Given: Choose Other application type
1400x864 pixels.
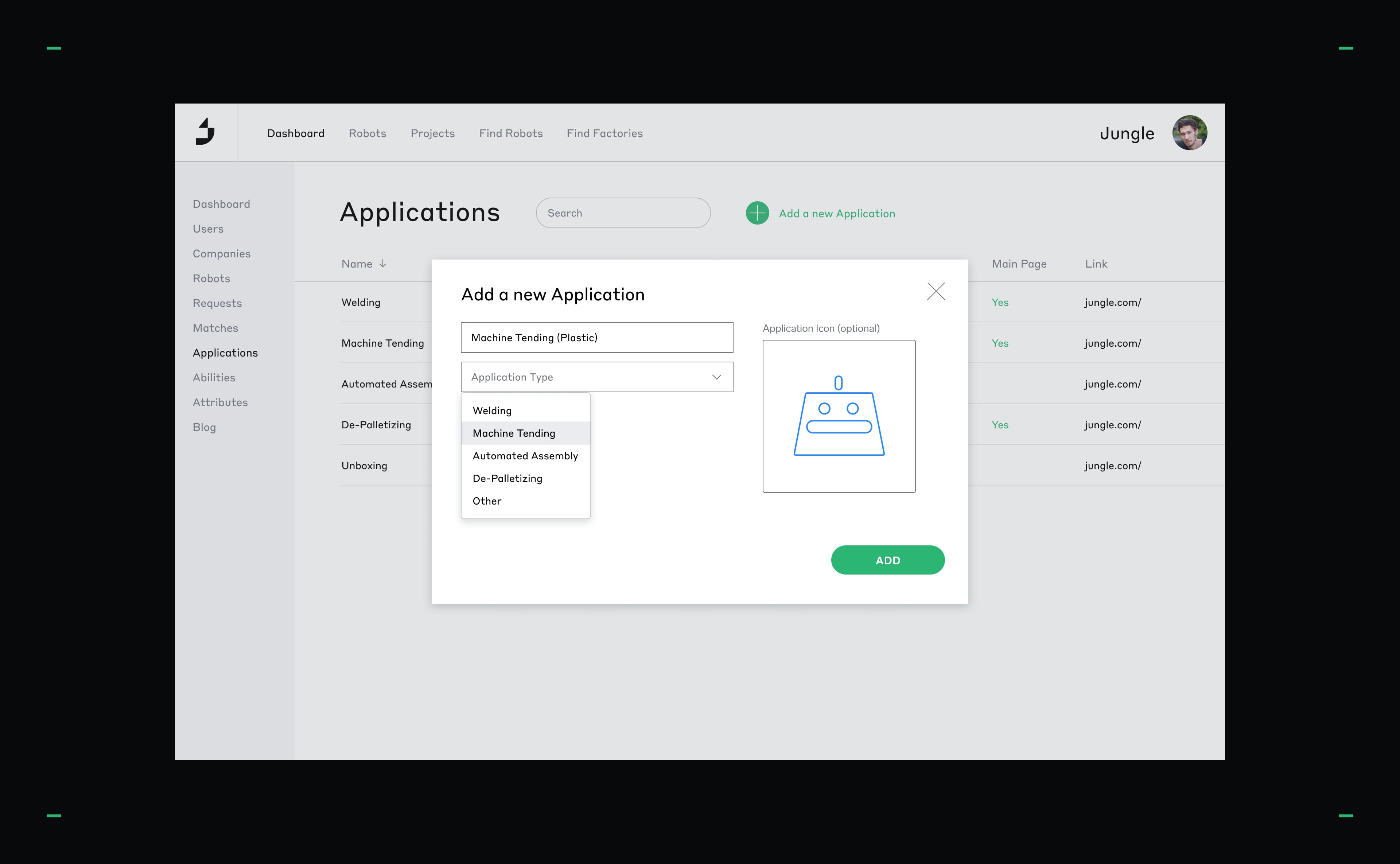Looking at the screenshot, I should tap(486, 501).
